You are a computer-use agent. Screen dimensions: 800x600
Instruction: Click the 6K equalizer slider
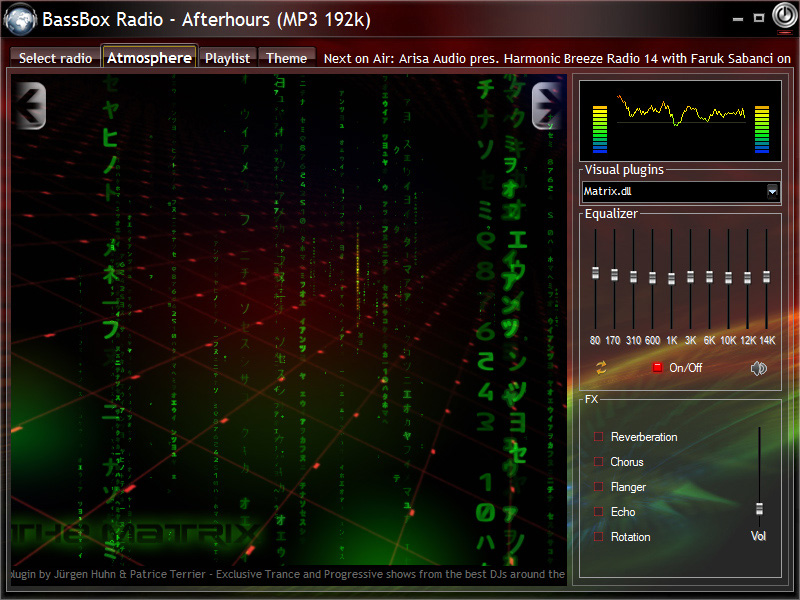tap(709, 279)
